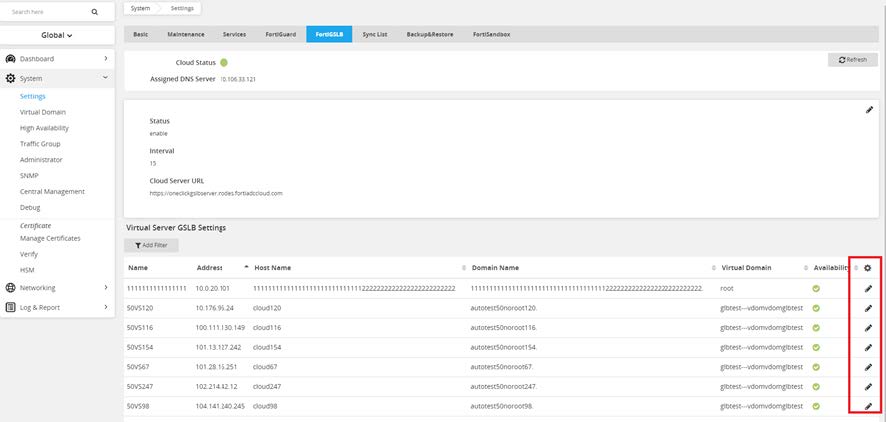Screen dimensions: 886x422
Task: Click edit pencil for 50VS67 row
Action: (x=868, y=366)
